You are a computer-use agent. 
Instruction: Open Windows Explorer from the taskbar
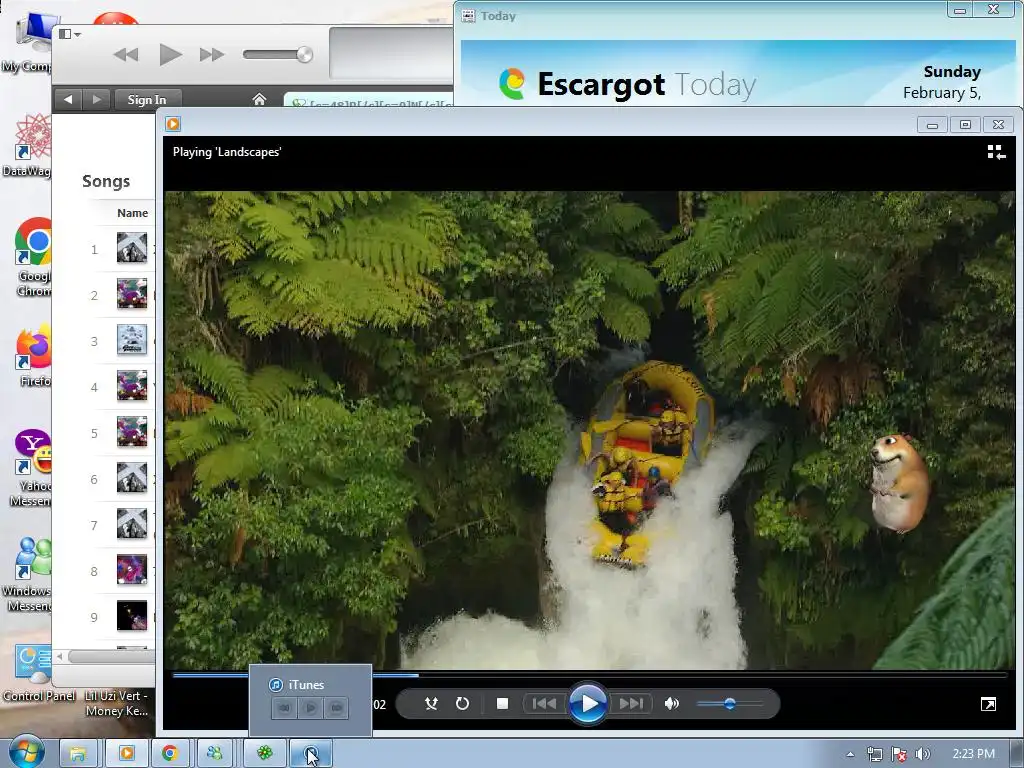pos(78,754)
